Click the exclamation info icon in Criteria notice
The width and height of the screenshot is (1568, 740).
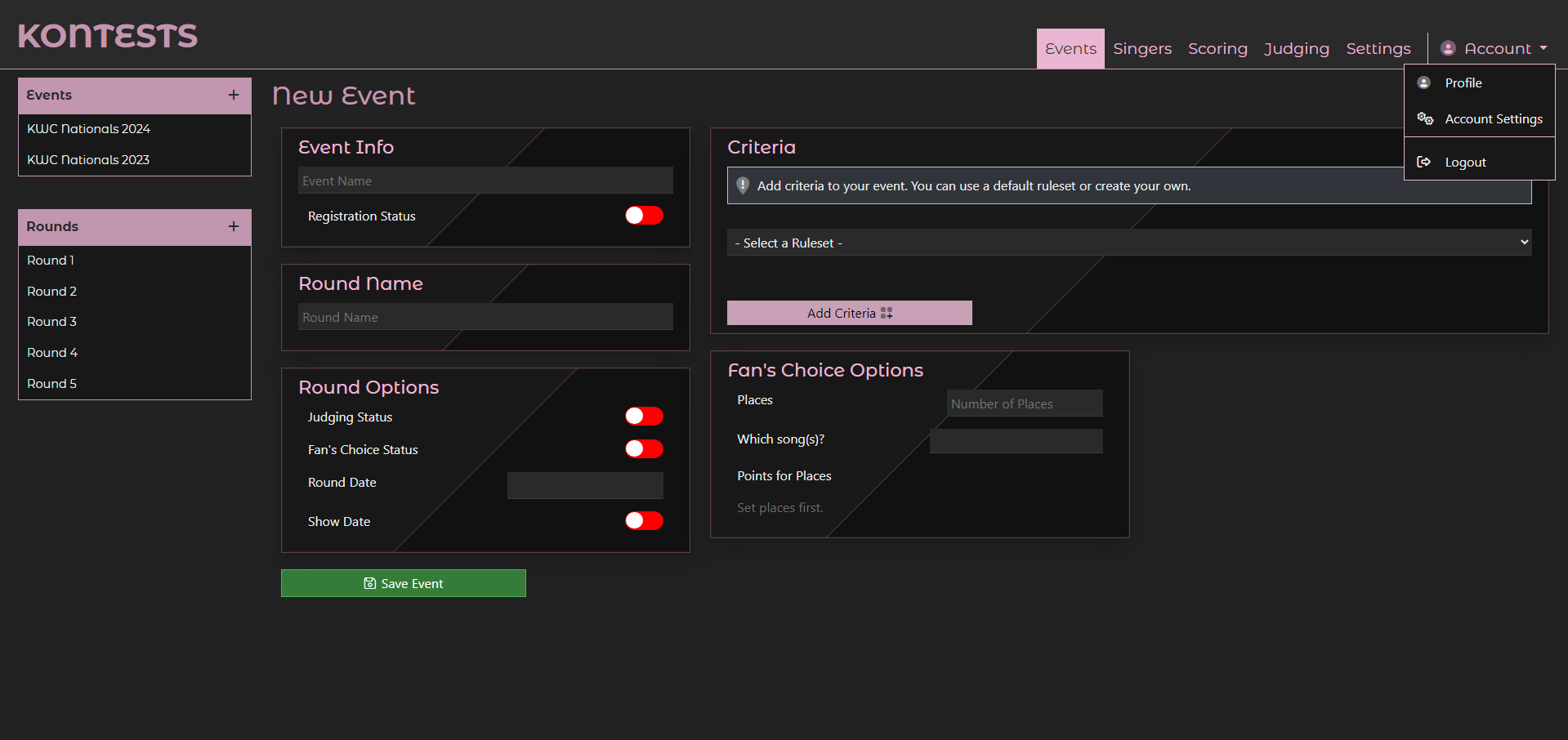click(743, 185)
